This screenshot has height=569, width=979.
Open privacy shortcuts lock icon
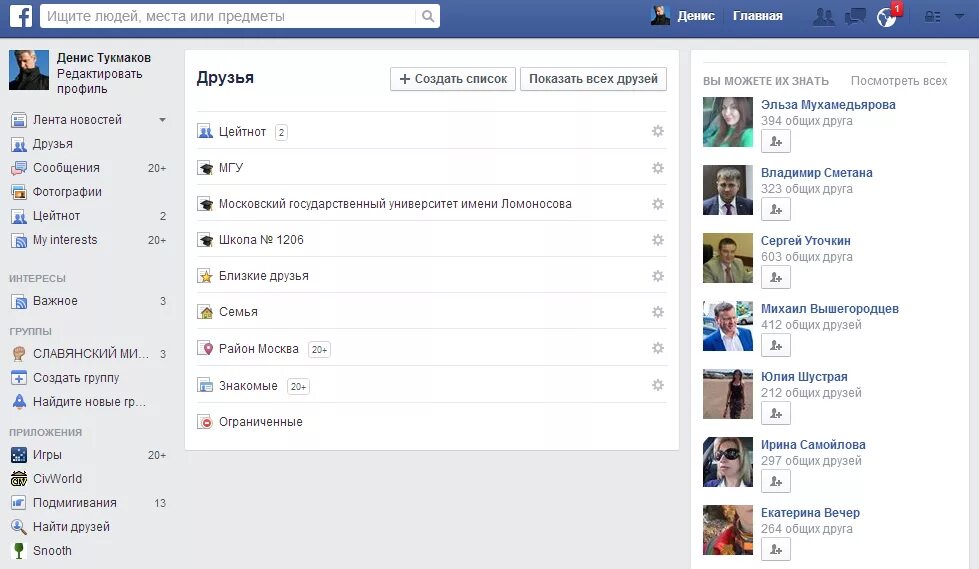pyautogui.click(x=932, y=17)
